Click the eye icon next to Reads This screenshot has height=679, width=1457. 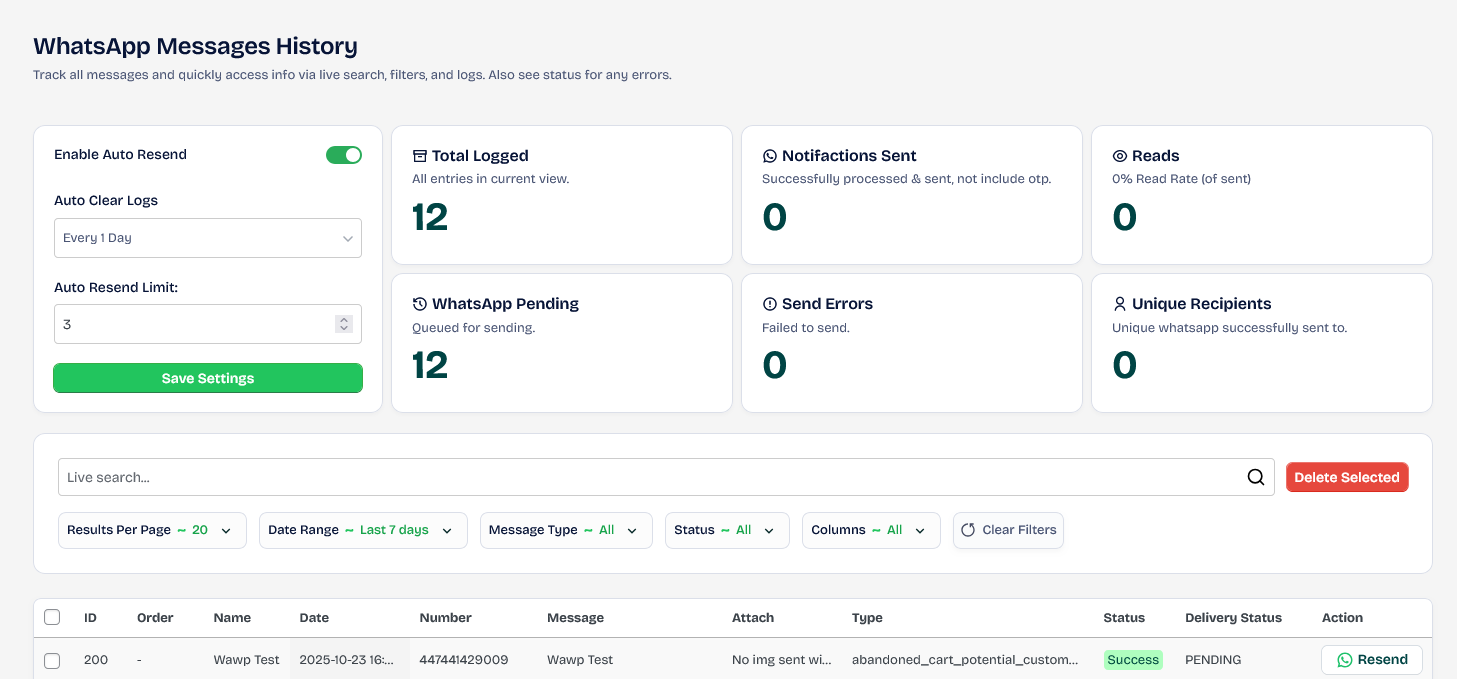(1120, 156)
